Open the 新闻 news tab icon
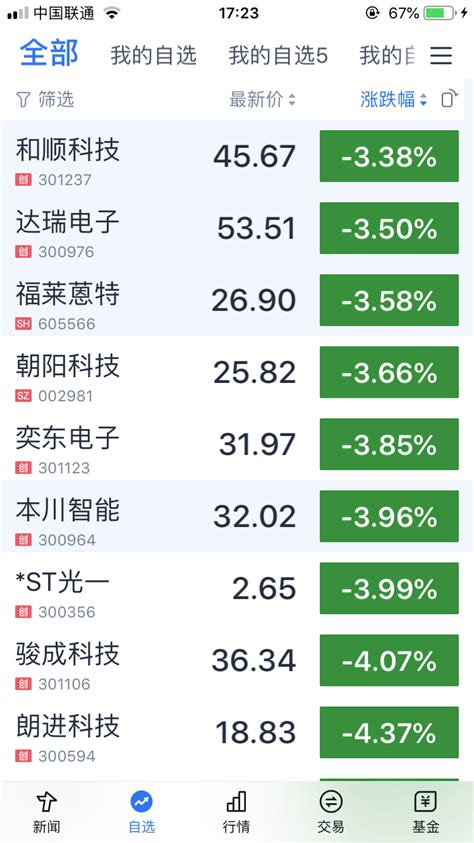Screen dimensions: 474x843 click(x=47, y=802)
